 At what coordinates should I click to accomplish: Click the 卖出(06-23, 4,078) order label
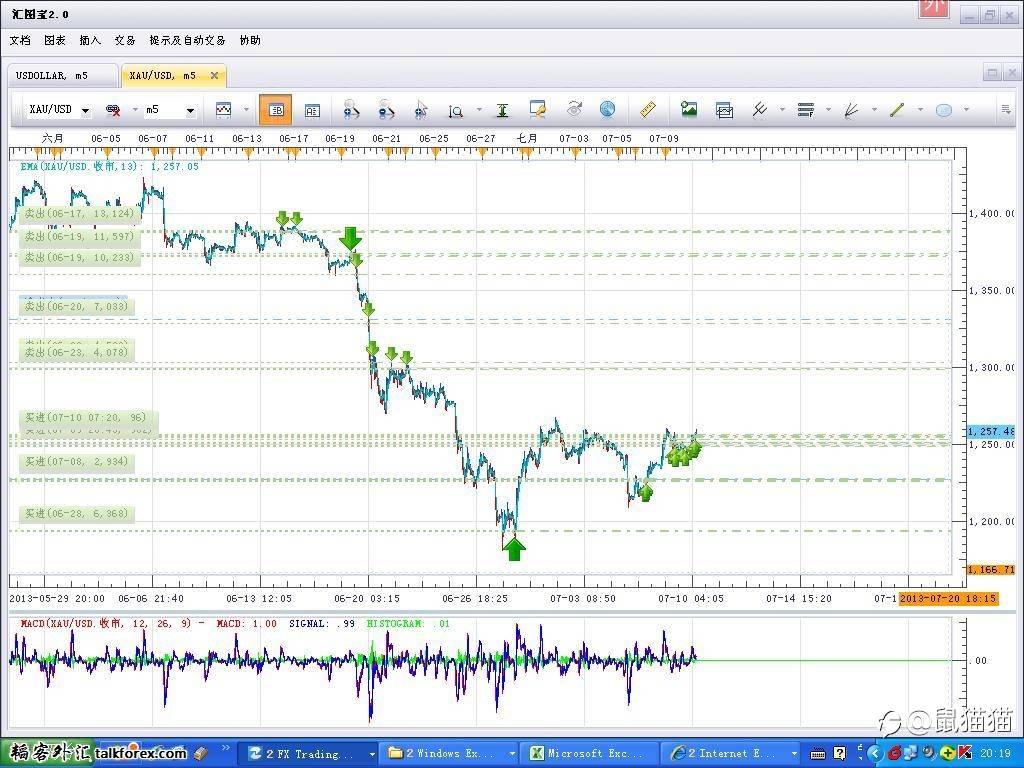click(x=76, y=353)
